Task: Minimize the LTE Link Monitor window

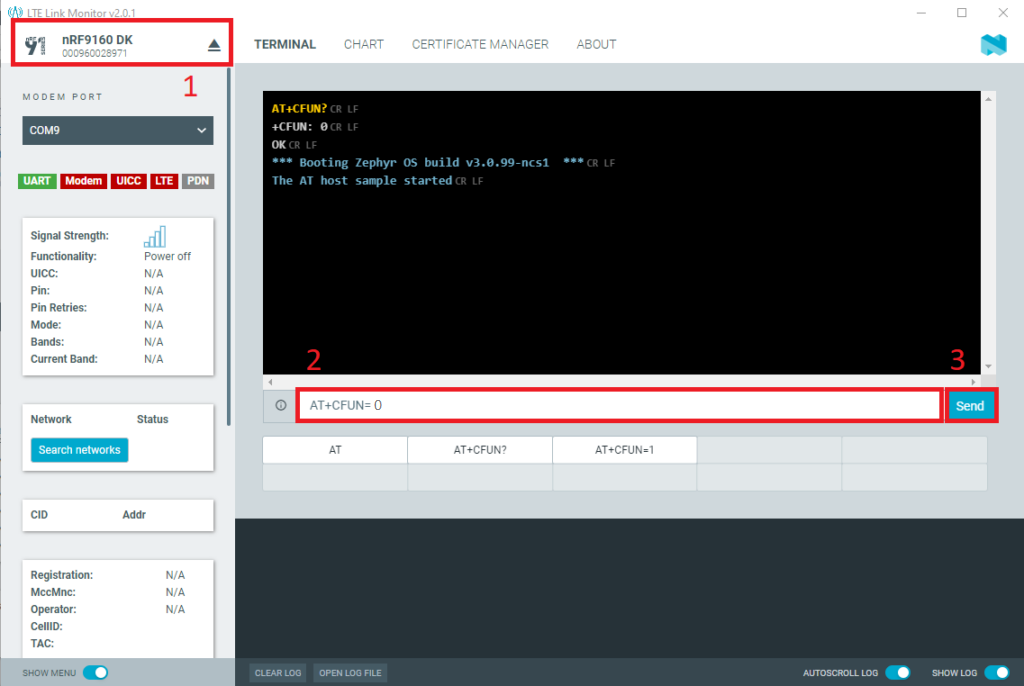Action: click(x=921, y=12)
